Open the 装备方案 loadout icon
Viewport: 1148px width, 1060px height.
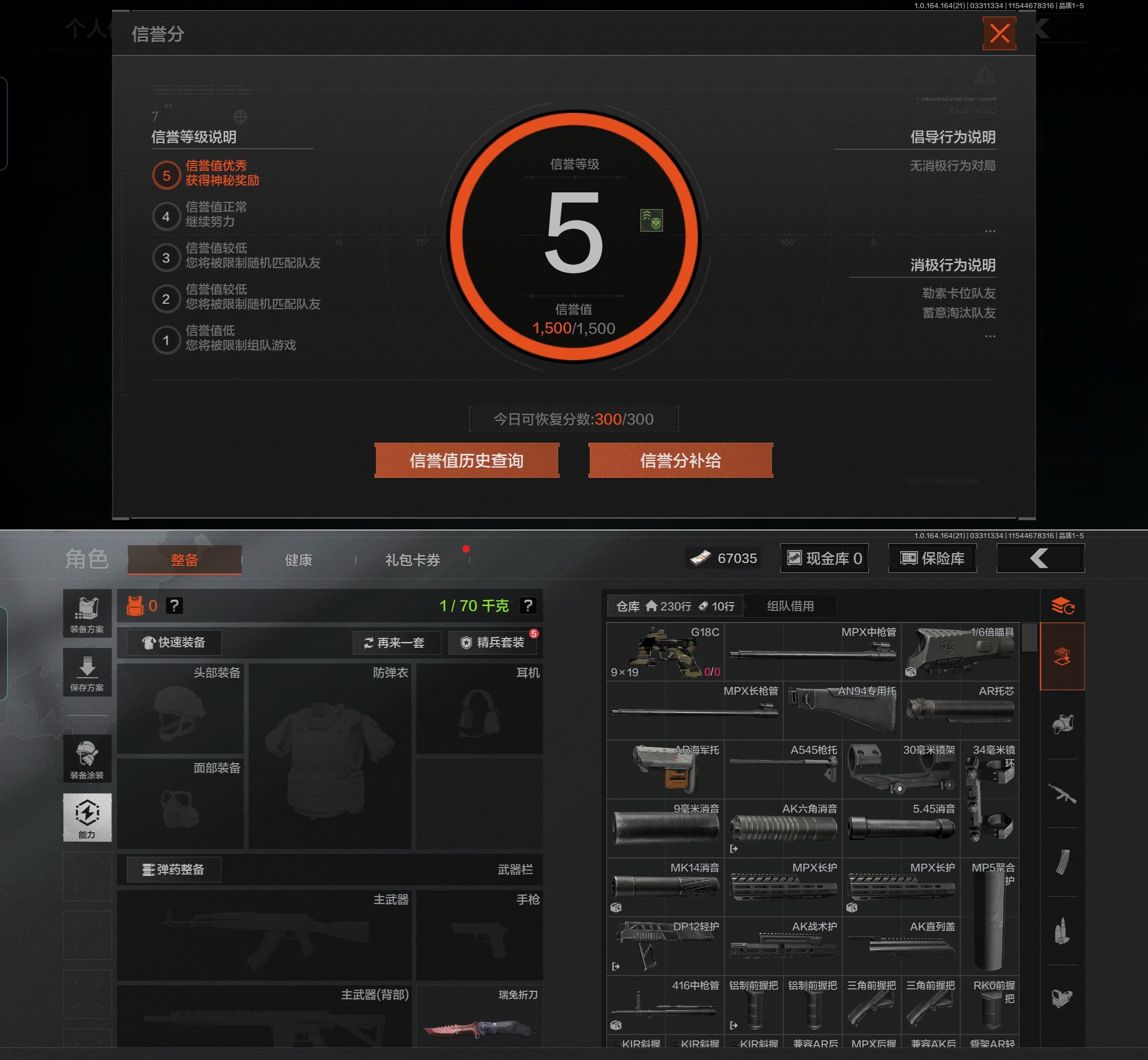tap(87, 614)
